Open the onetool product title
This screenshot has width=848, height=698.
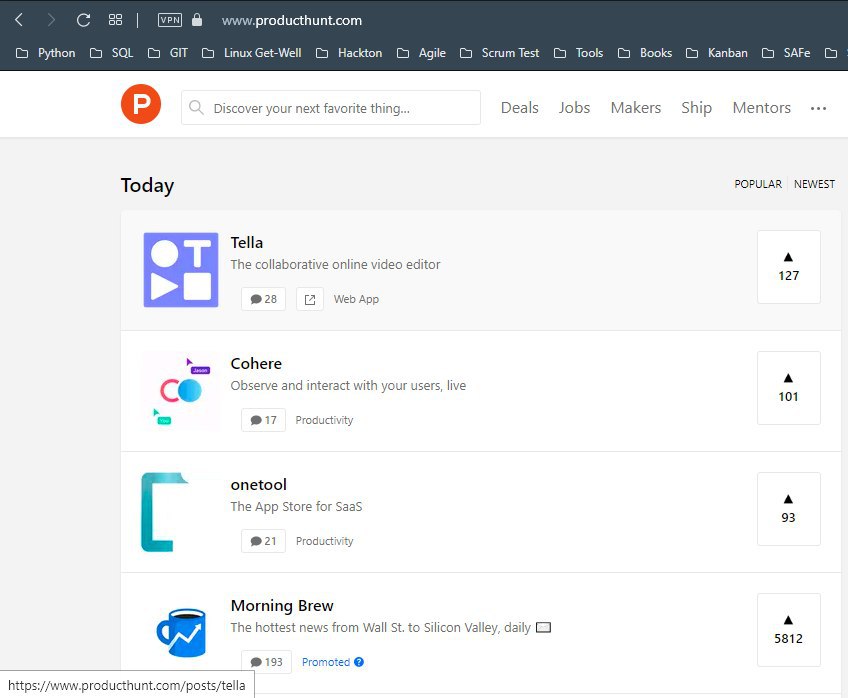coord(259,485)
